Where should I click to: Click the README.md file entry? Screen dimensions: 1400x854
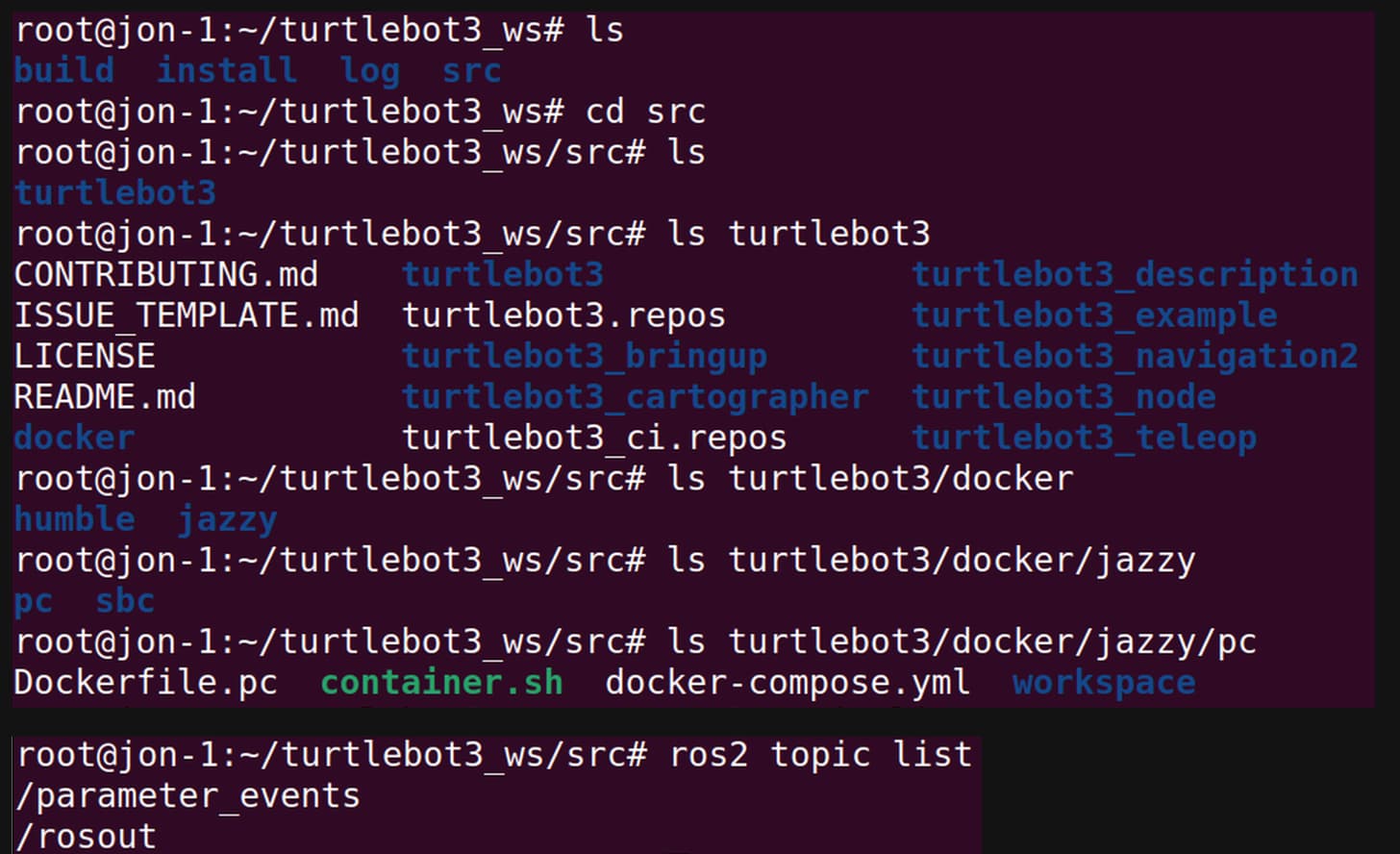105,397
